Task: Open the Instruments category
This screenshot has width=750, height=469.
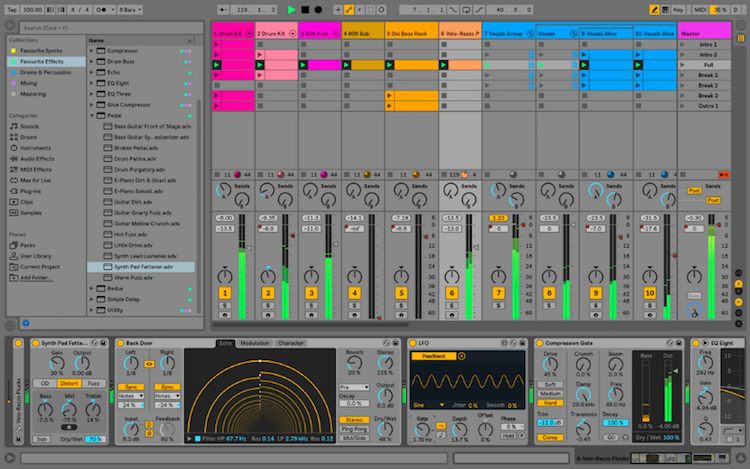Action: pyautogui.click(x=35, y=148)
